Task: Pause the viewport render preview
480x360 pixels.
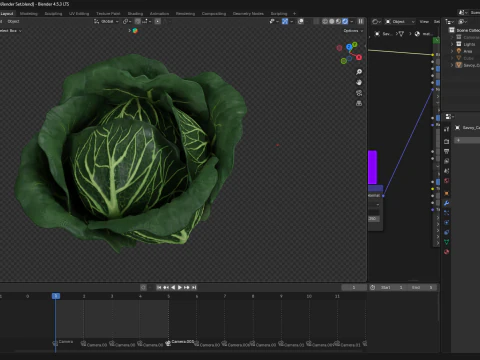Action: point(360,21)
